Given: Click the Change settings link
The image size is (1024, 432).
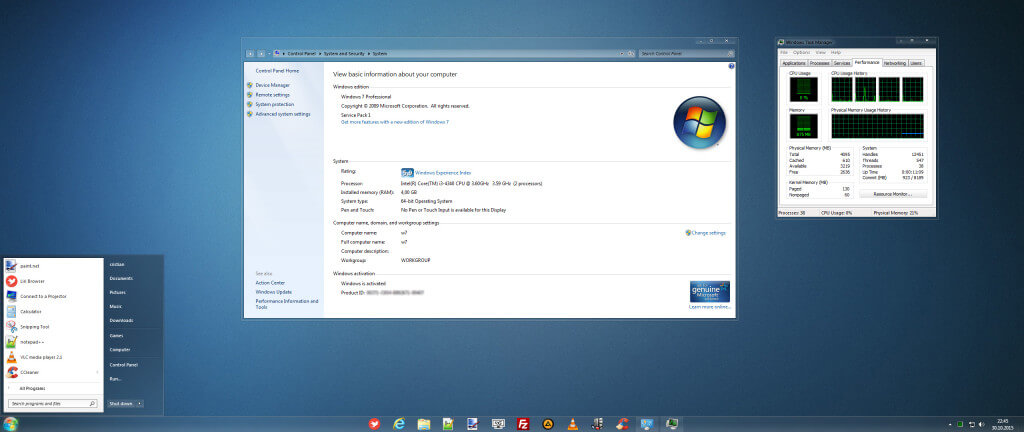Looking at the screenshot, I should (x=708, y=233).
